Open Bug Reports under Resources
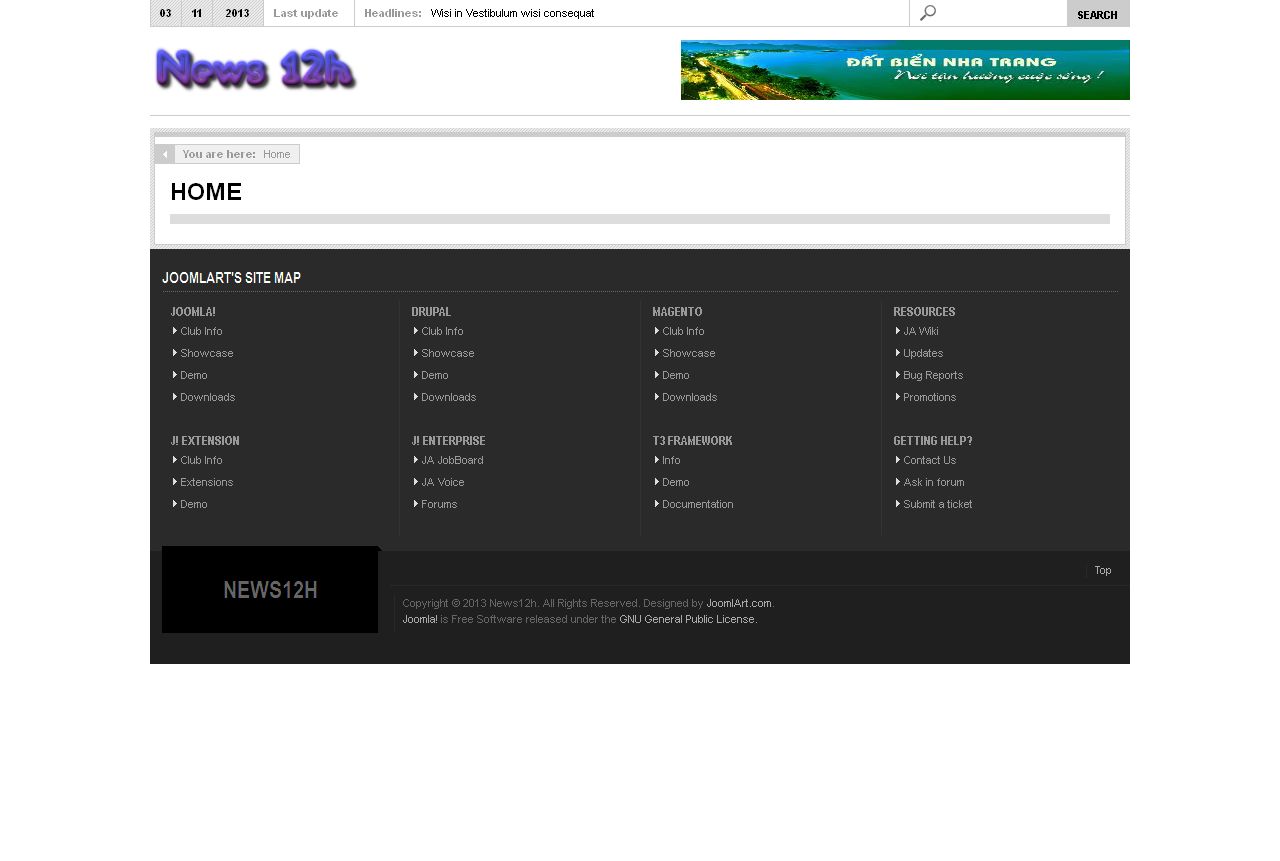Image resolution: width=1280 pixels, height=861 pixels. pyautogui.click(x=933, y=375)
